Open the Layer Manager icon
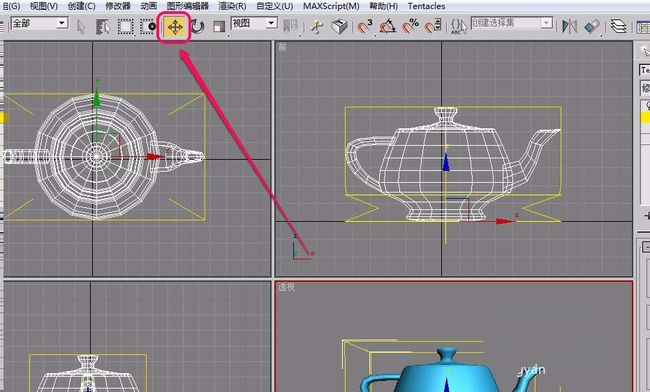This screenshot has width=650, height=392. [x=618, y=27]
